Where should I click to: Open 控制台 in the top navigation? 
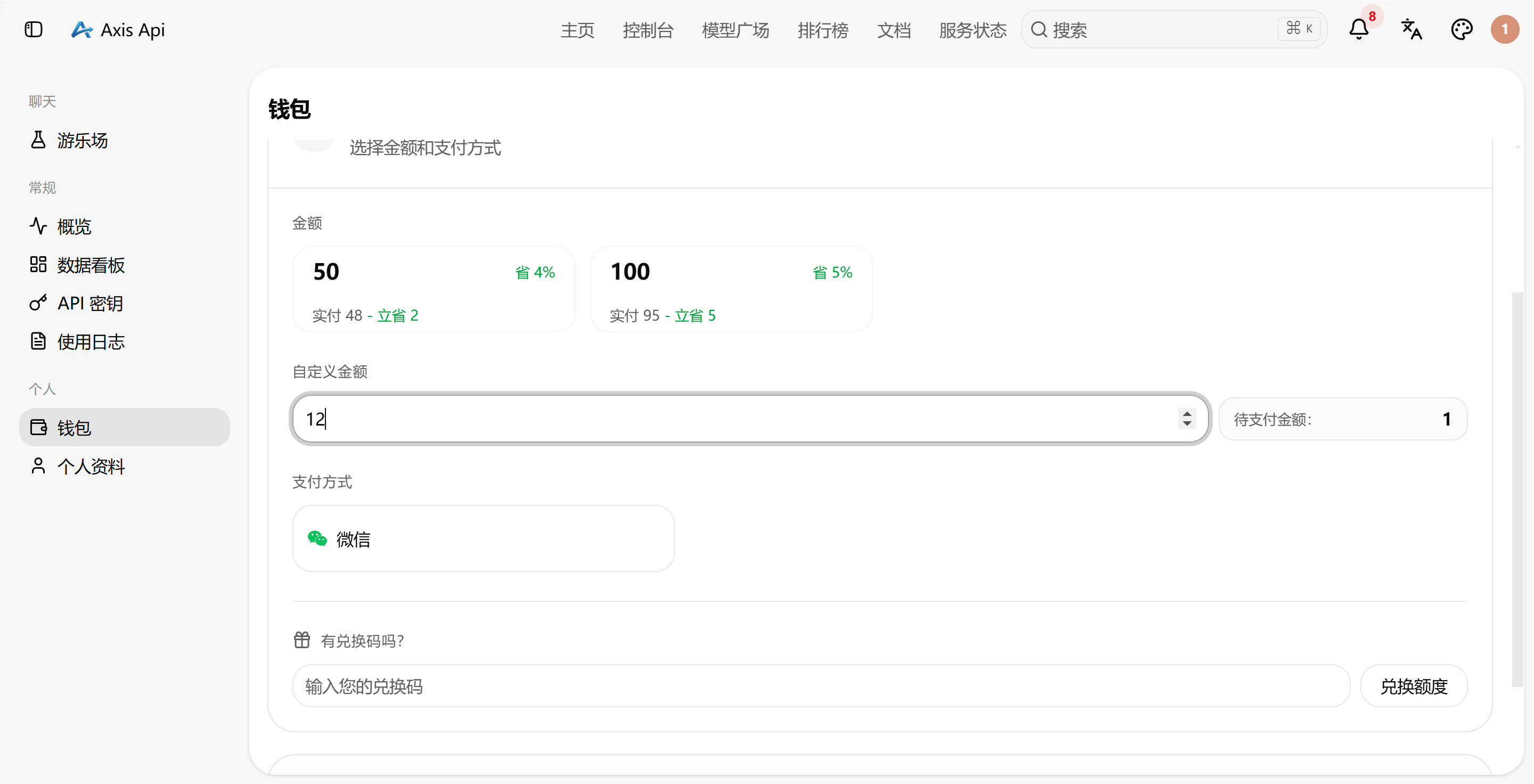point(648,30)
